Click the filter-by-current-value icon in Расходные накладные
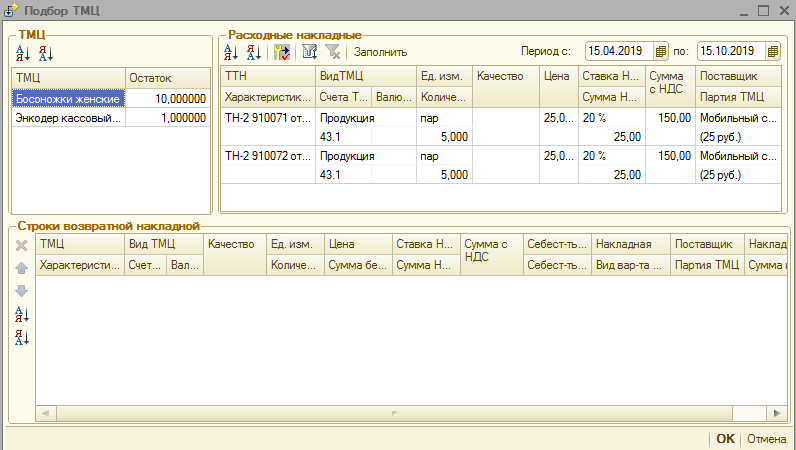Screen dimensions: 796x450 pyautogui.click(x=282, y=51)
